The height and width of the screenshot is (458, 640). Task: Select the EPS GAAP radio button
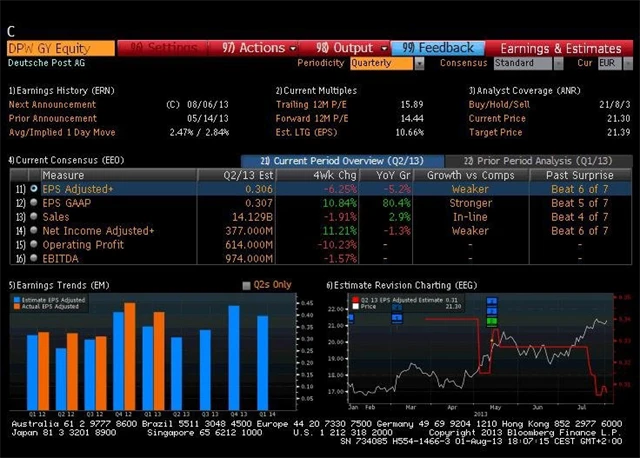(x=34, y=202)
